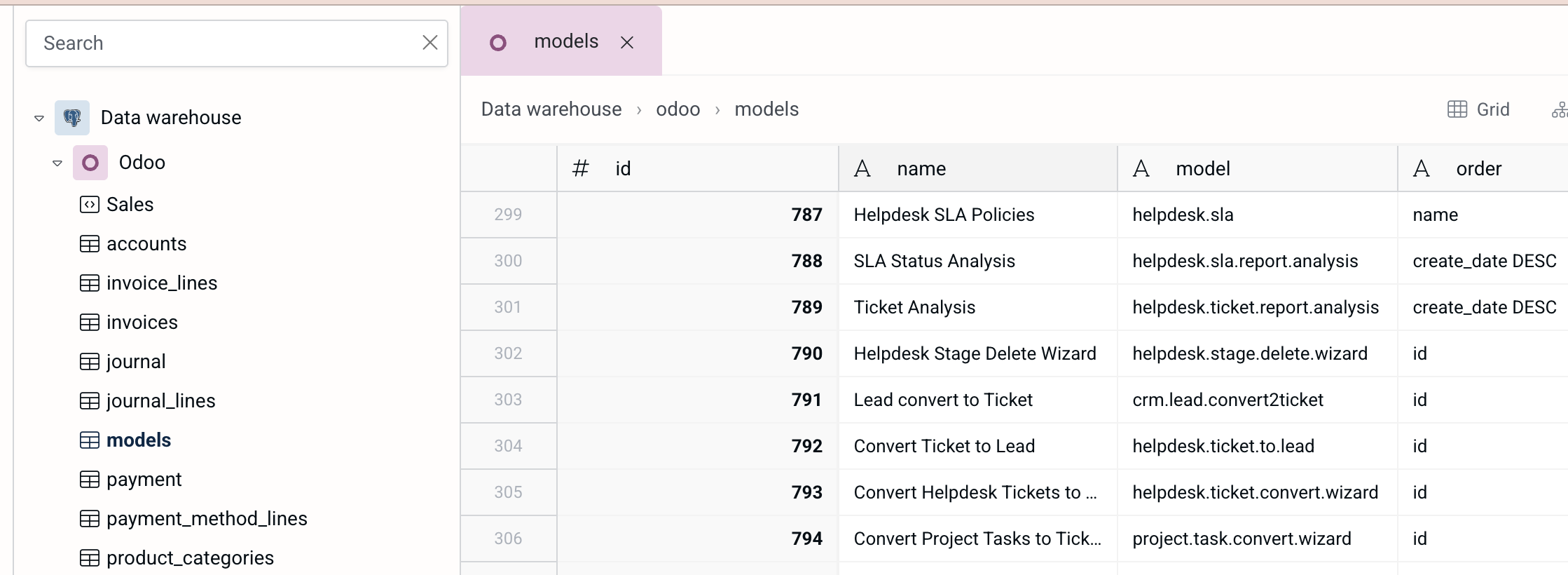Clear the search box with X icon
This screenshot has height=575, width=1568.
430,43
